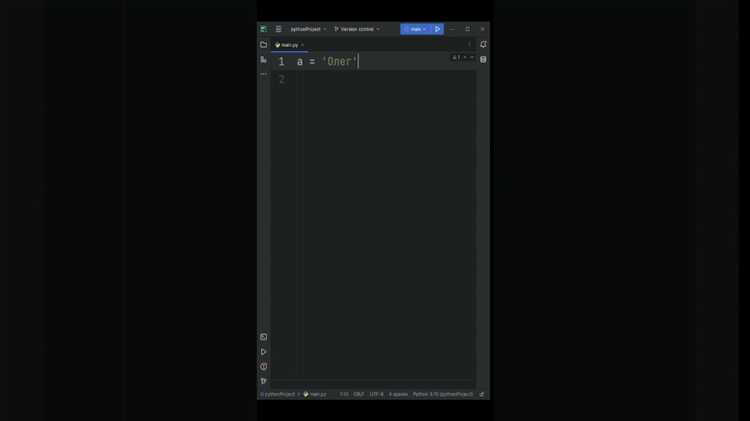Open the pythonProject project dropdown
Screen dimensions: 750x421
pos(309,29)
